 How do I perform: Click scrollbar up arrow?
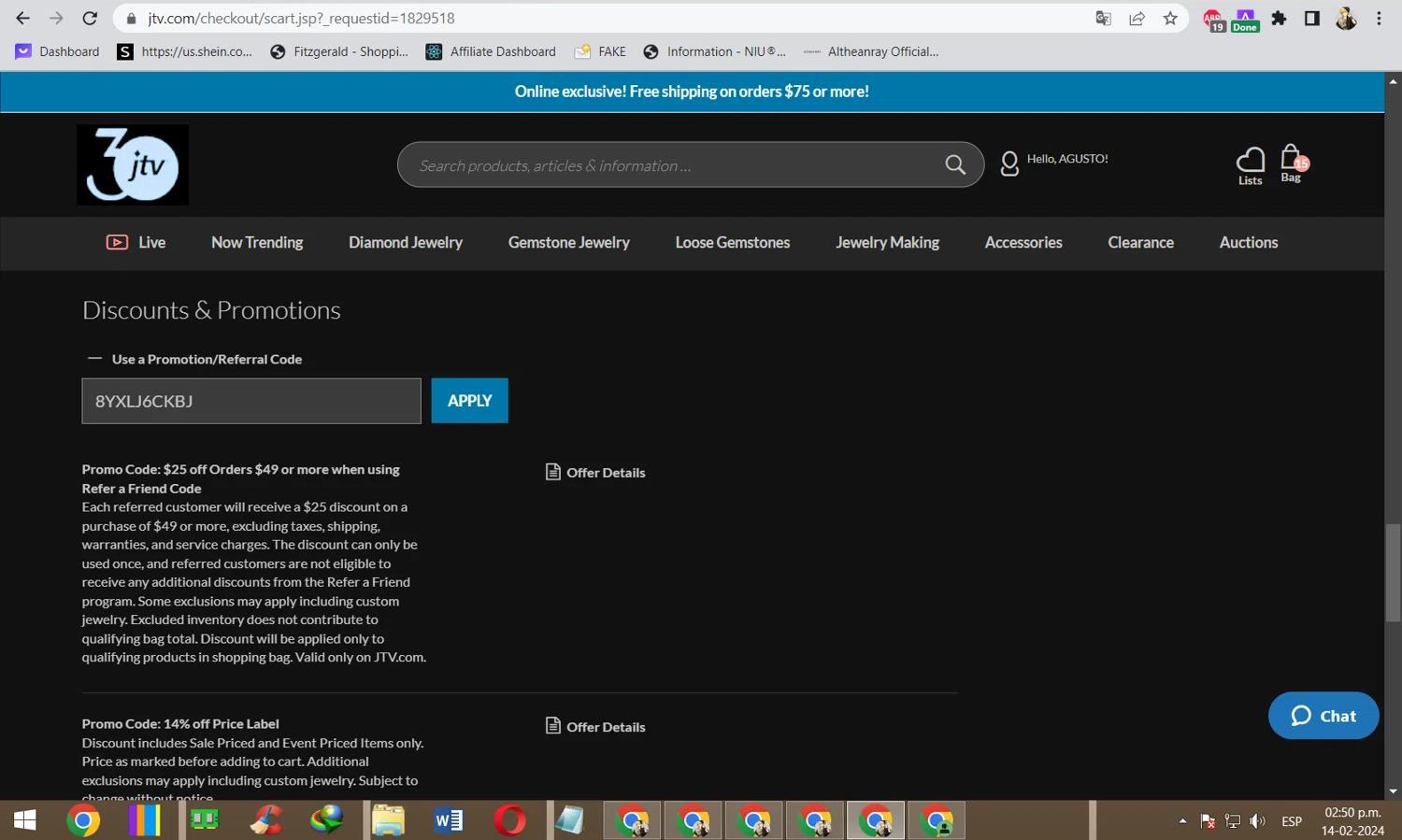point(1393,81)
